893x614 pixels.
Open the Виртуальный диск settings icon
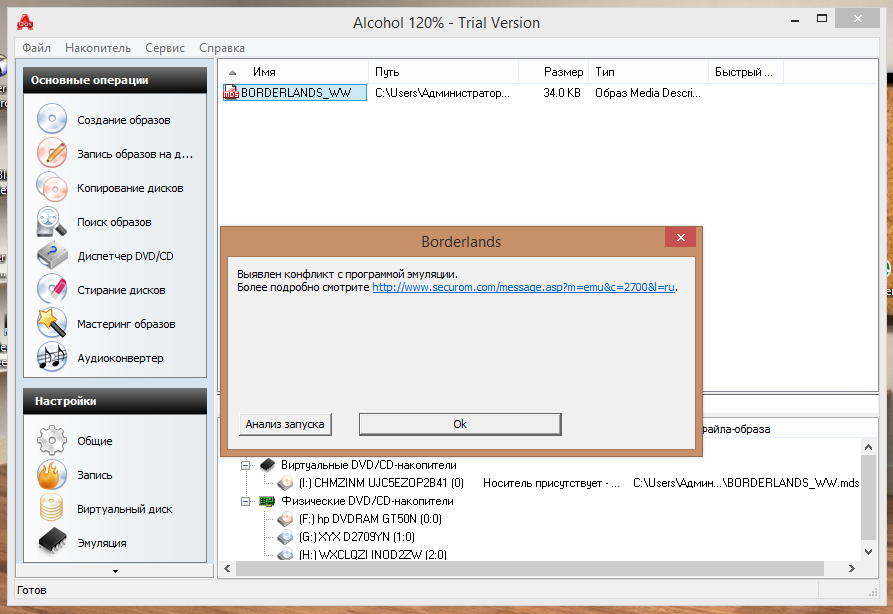tap(52, 508)
